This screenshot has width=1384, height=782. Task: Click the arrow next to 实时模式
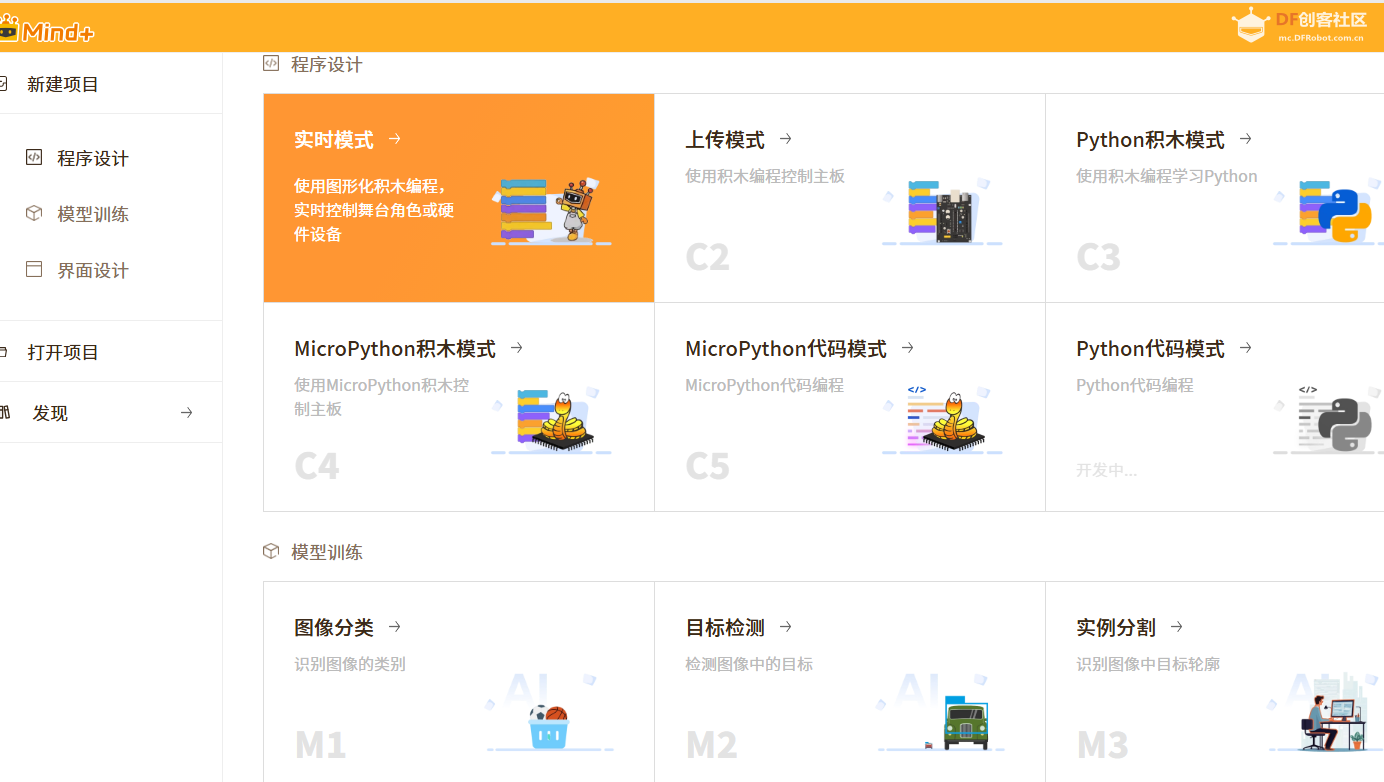pyautogui.click(x=395, y=139)
